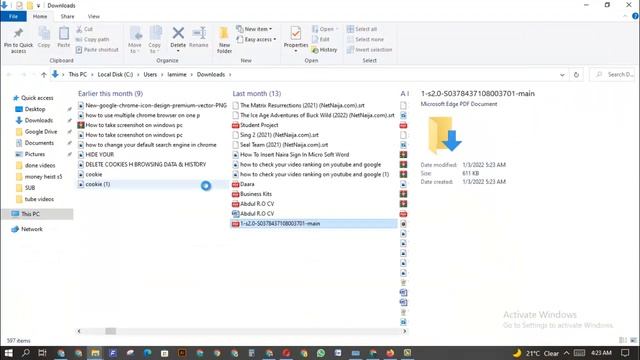
Task: Open the Move to command
Action: [135, 40]
